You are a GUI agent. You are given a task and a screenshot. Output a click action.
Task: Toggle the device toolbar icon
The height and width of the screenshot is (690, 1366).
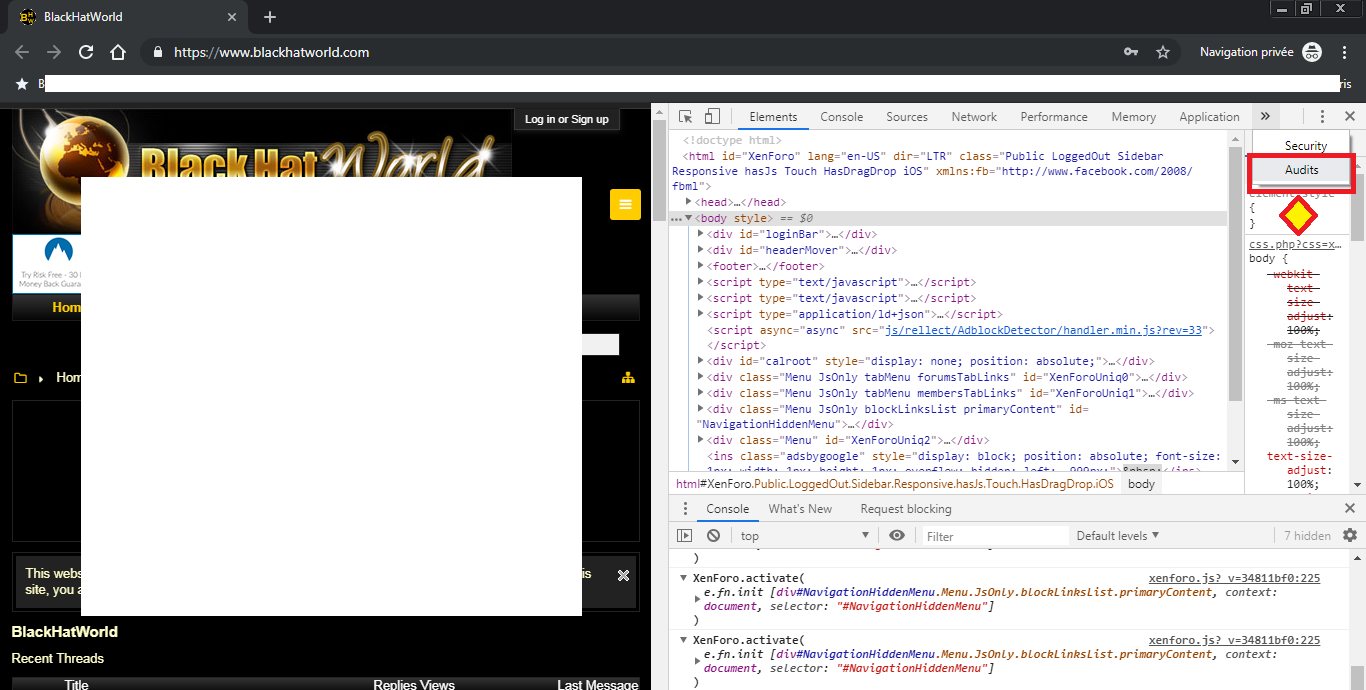click(x=712, y=117)
